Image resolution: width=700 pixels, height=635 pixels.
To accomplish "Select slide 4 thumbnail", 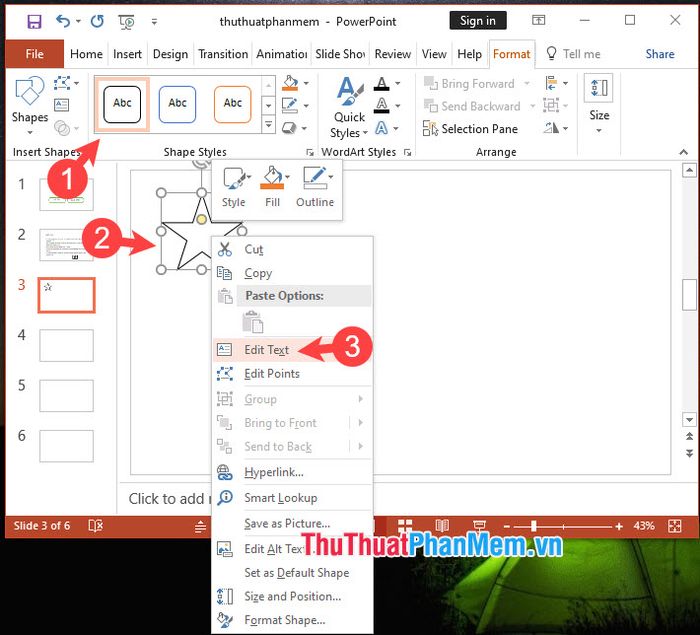I will 67,345.
